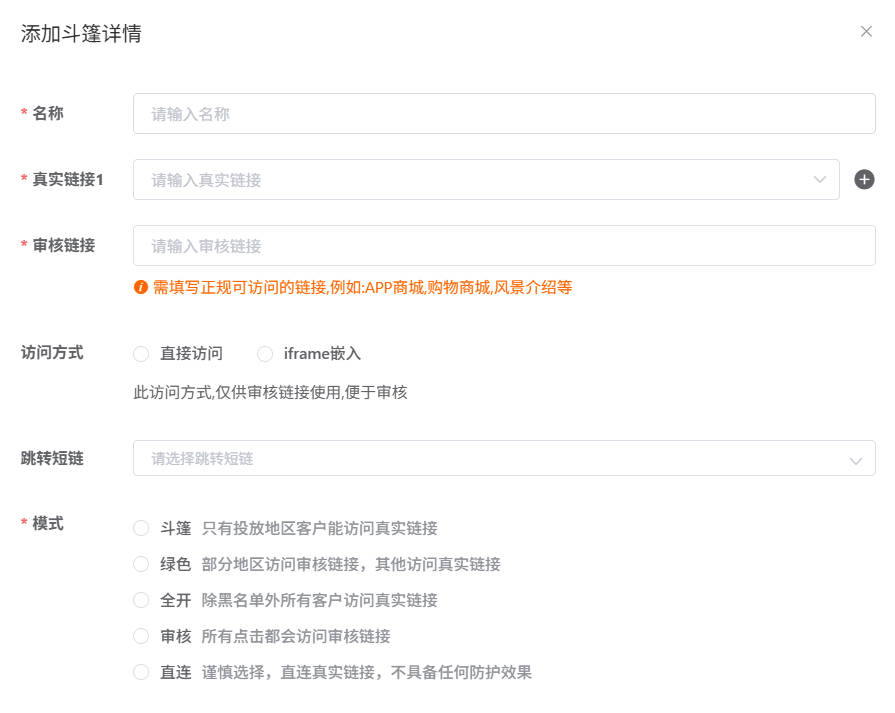This screenshot has height=713, width=895.
Task: Select the 绿色 mode radio button
Action: coord(140,563)
